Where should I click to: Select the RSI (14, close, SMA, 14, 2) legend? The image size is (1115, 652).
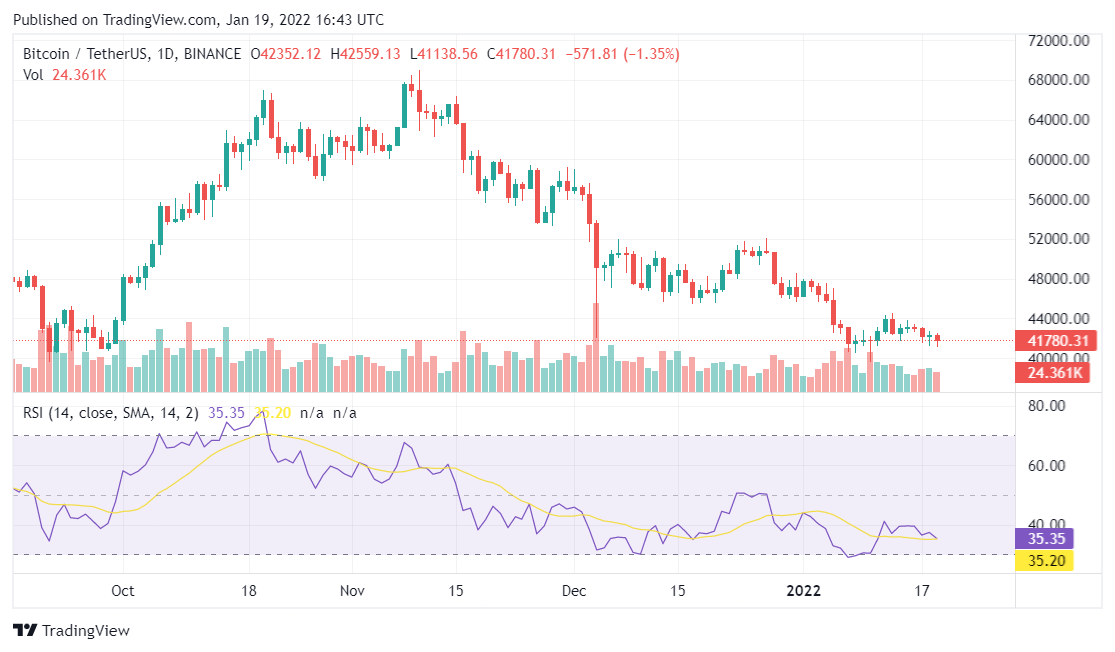click(x=112, y=412)
